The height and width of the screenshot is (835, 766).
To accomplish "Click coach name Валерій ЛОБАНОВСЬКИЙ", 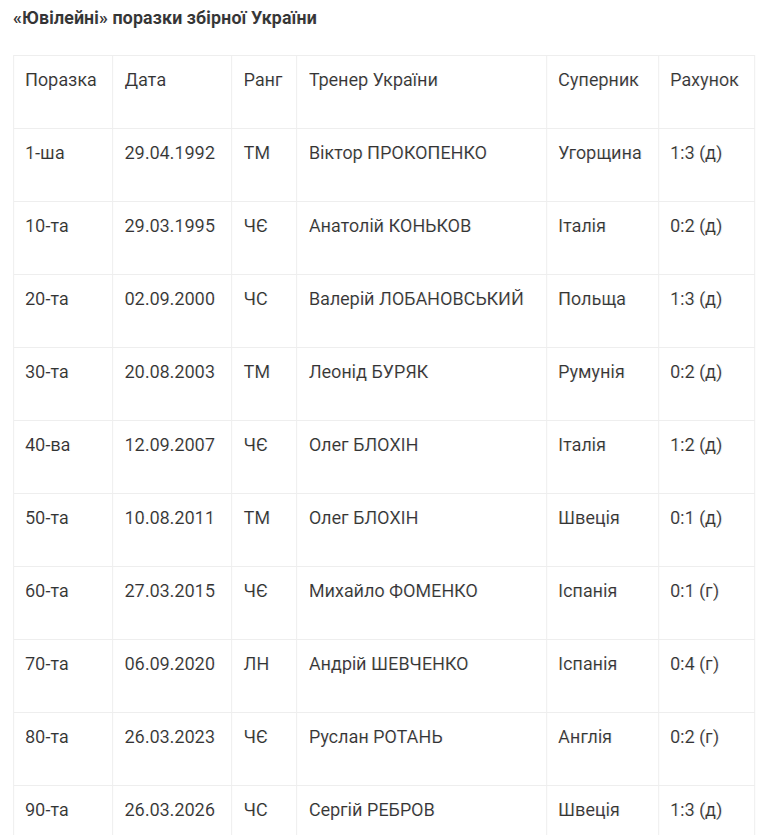I will 416,299.
